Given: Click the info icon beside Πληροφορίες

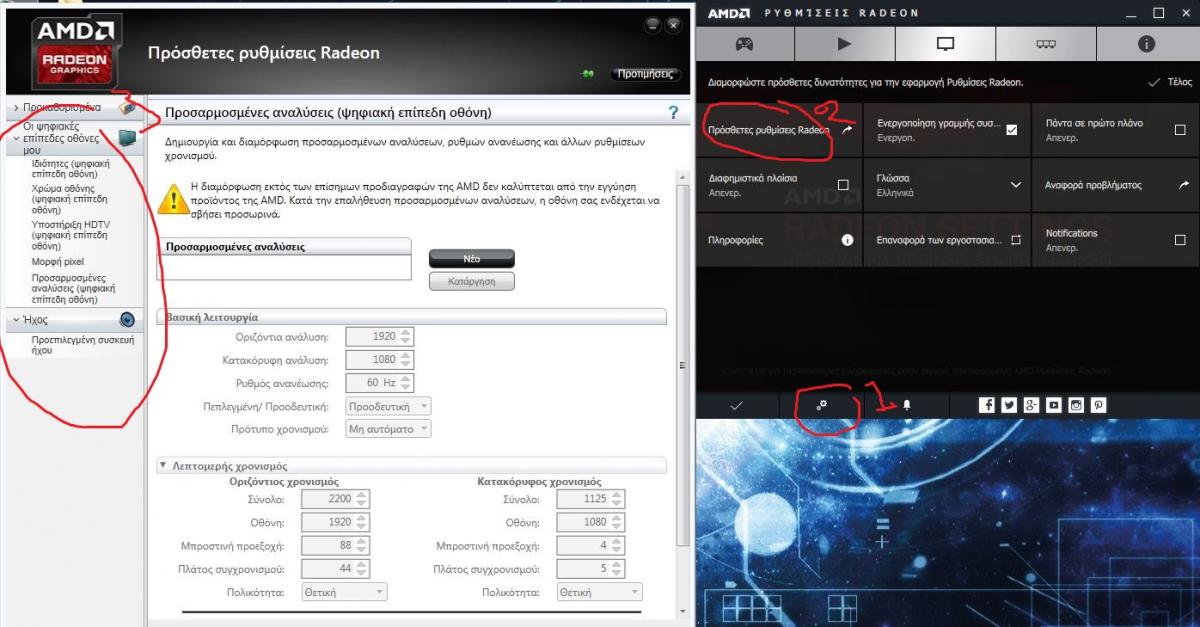Looking at the screenshot, I should [x=847, y=240].
